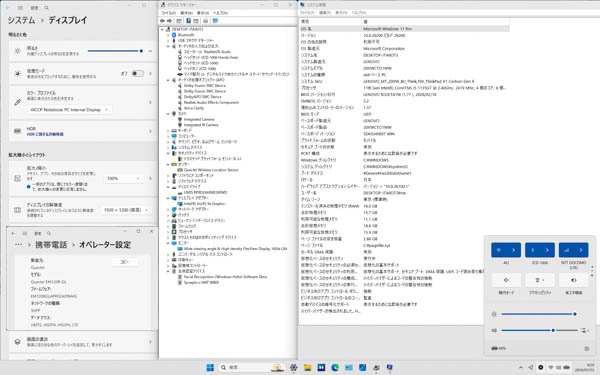Screen dimensions: 600x375
Task: Adjust the brightness slider in Display settings
Action: pos(116,51)
